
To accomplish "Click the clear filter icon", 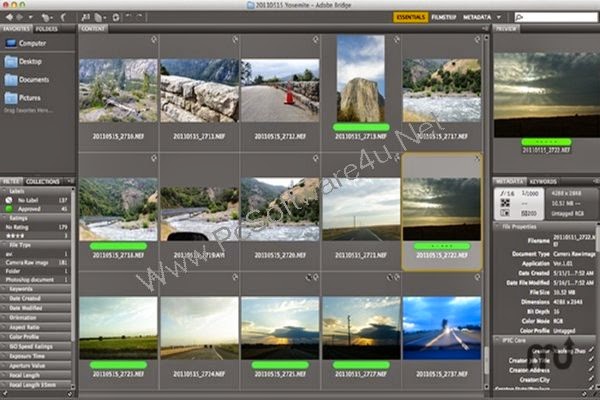I will point(70,394).
